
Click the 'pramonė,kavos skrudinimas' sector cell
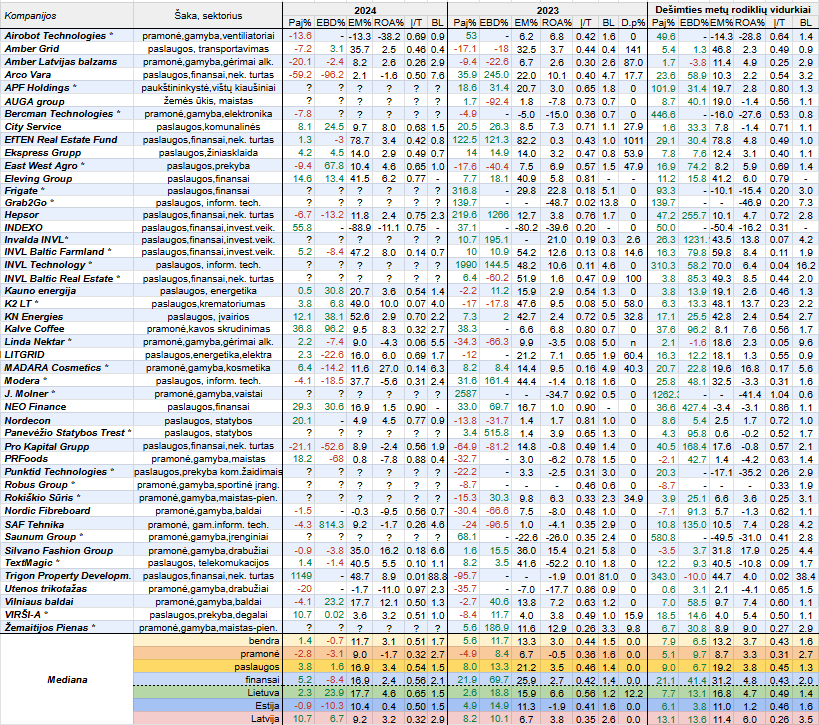tap(208, 329)
